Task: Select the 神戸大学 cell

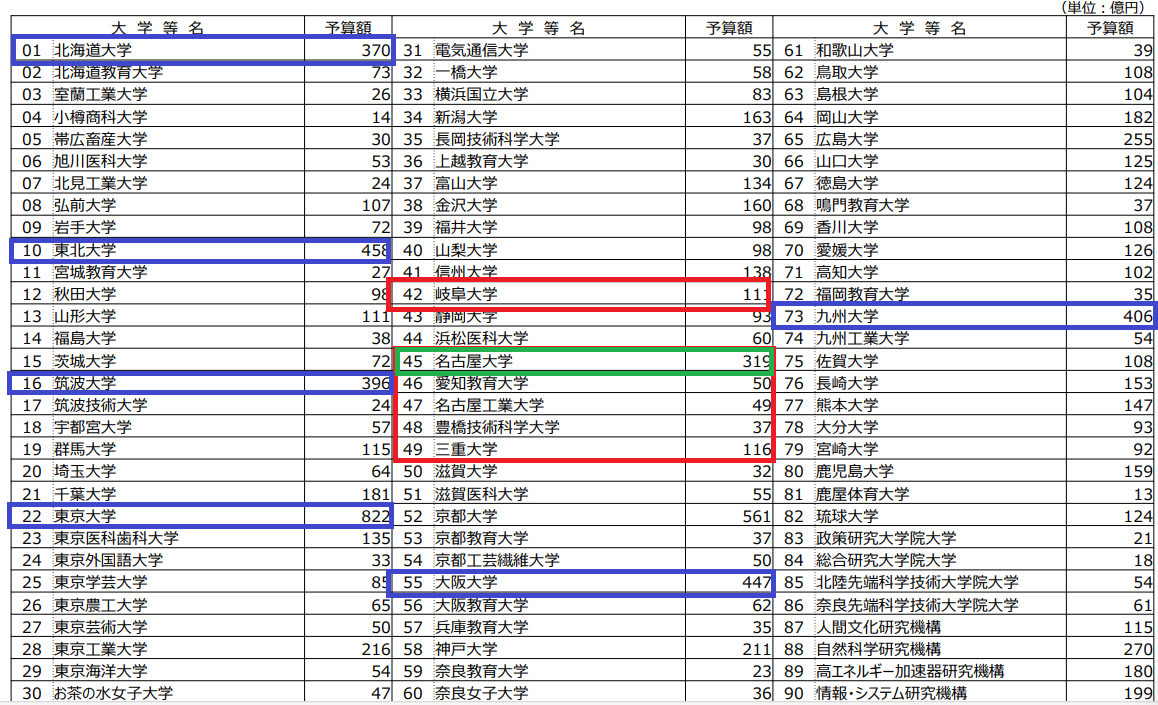Action: pyautogui.click(x=466, y=649)
